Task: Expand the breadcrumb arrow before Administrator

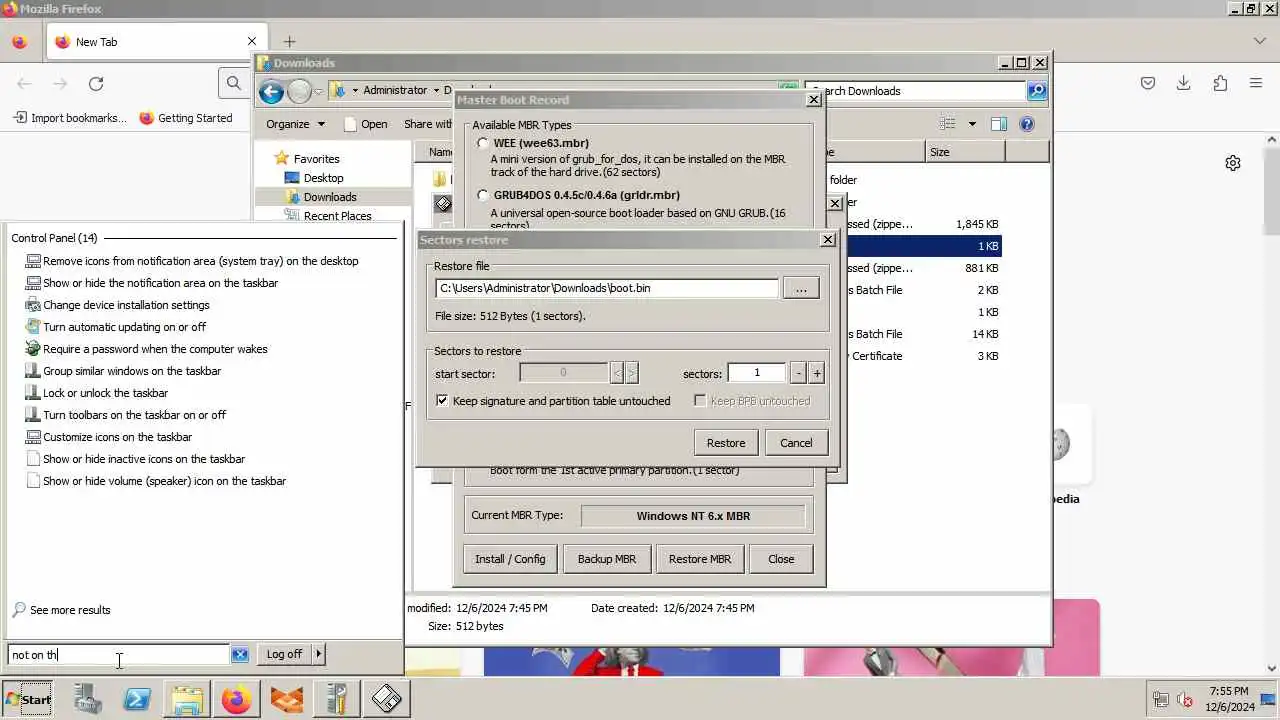Action: tap(354, 90)
